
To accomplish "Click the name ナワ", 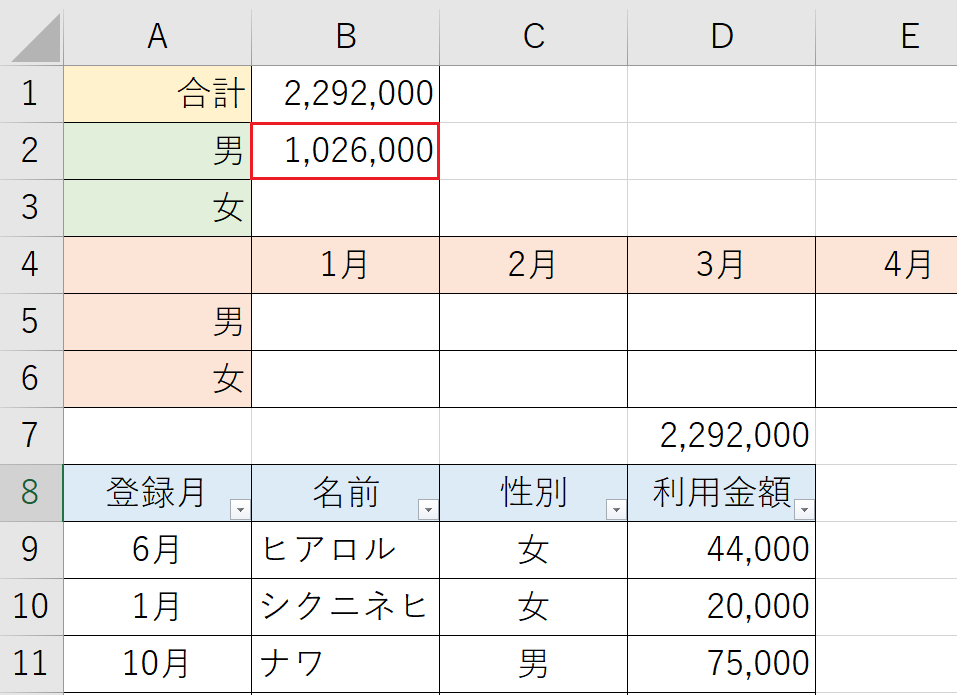I will (x=292, y=663).
